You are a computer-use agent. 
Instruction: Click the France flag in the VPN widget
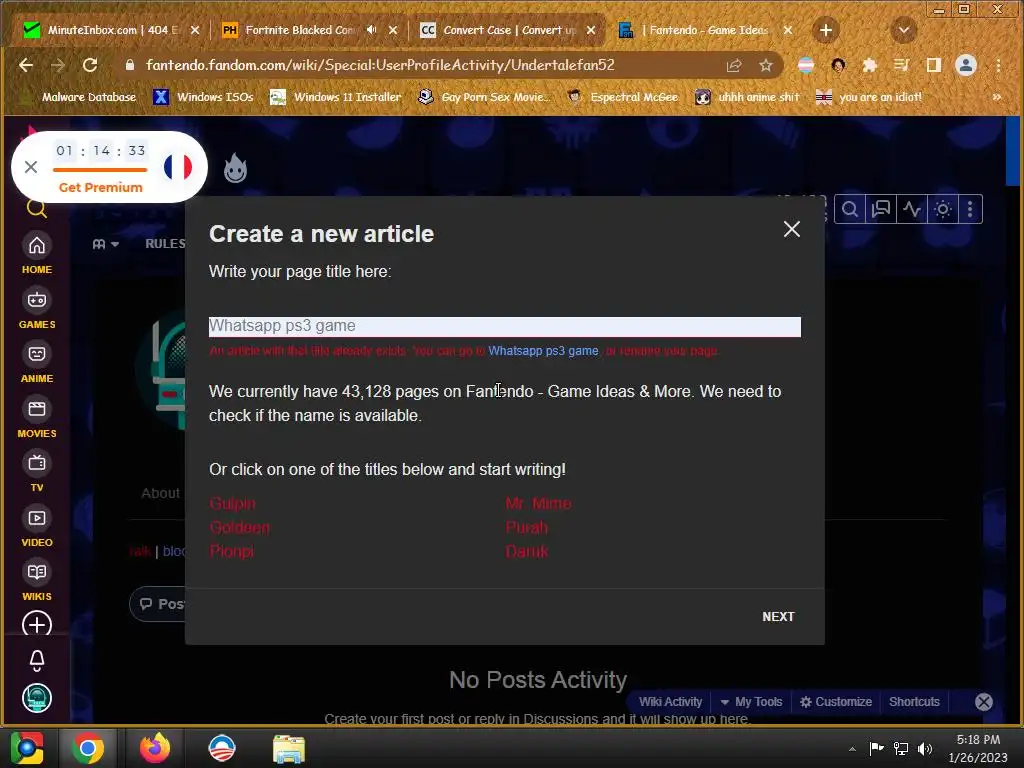(x=178, y=167)
